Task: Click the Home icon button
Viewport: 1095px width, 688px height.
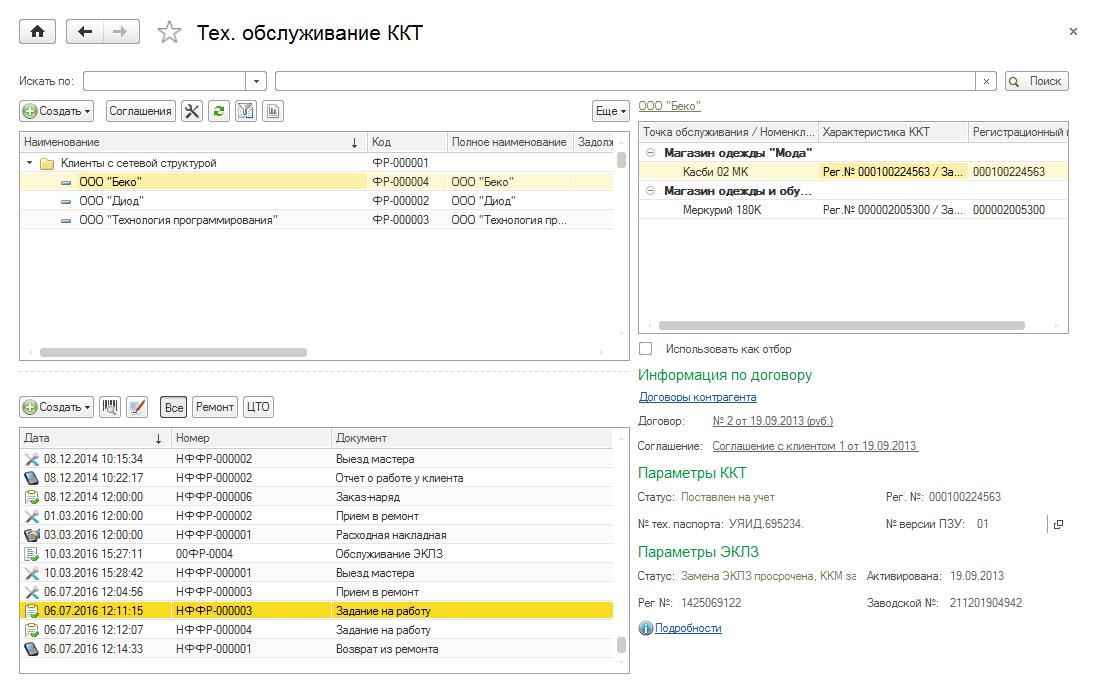Action: pyautogui.click(x=38, y=32)
